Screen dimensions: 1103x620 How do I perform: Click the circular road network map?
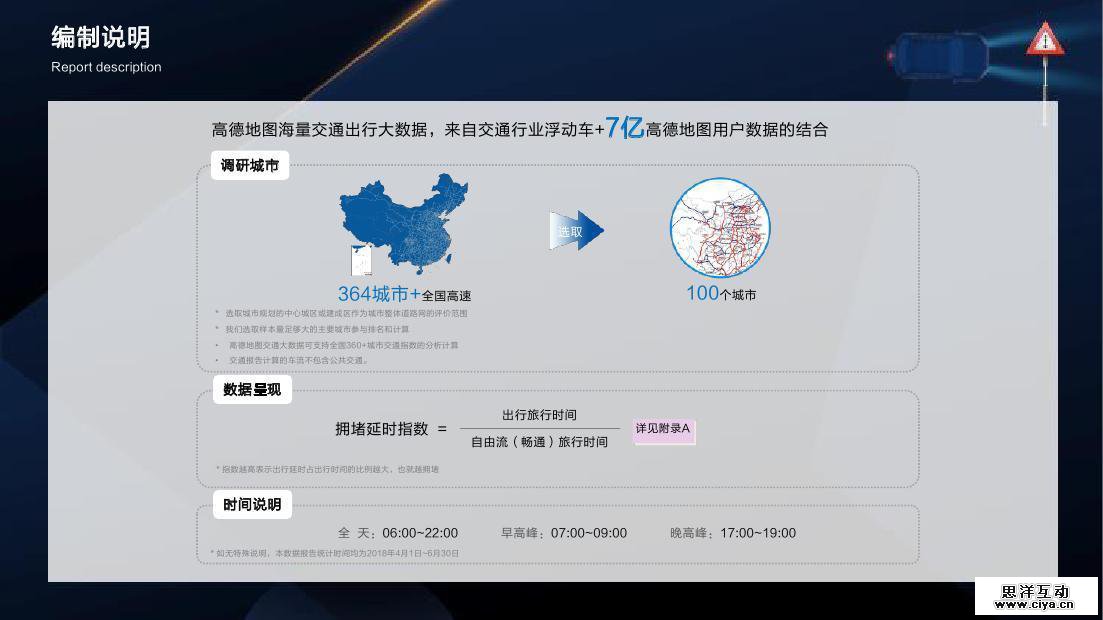(720, 228)
